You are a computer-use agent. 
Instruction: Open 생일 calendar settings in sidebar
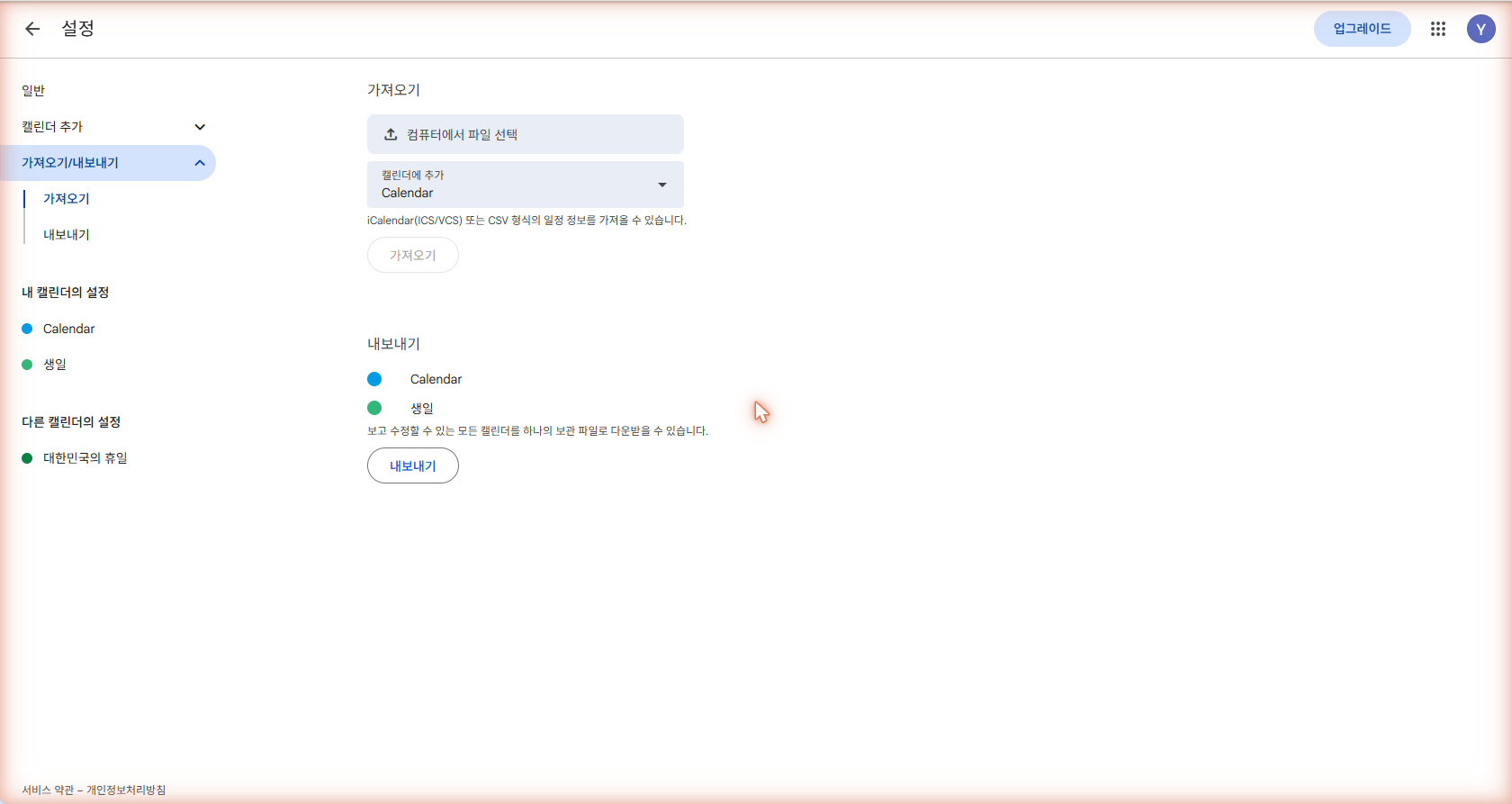tap(55, 365)
